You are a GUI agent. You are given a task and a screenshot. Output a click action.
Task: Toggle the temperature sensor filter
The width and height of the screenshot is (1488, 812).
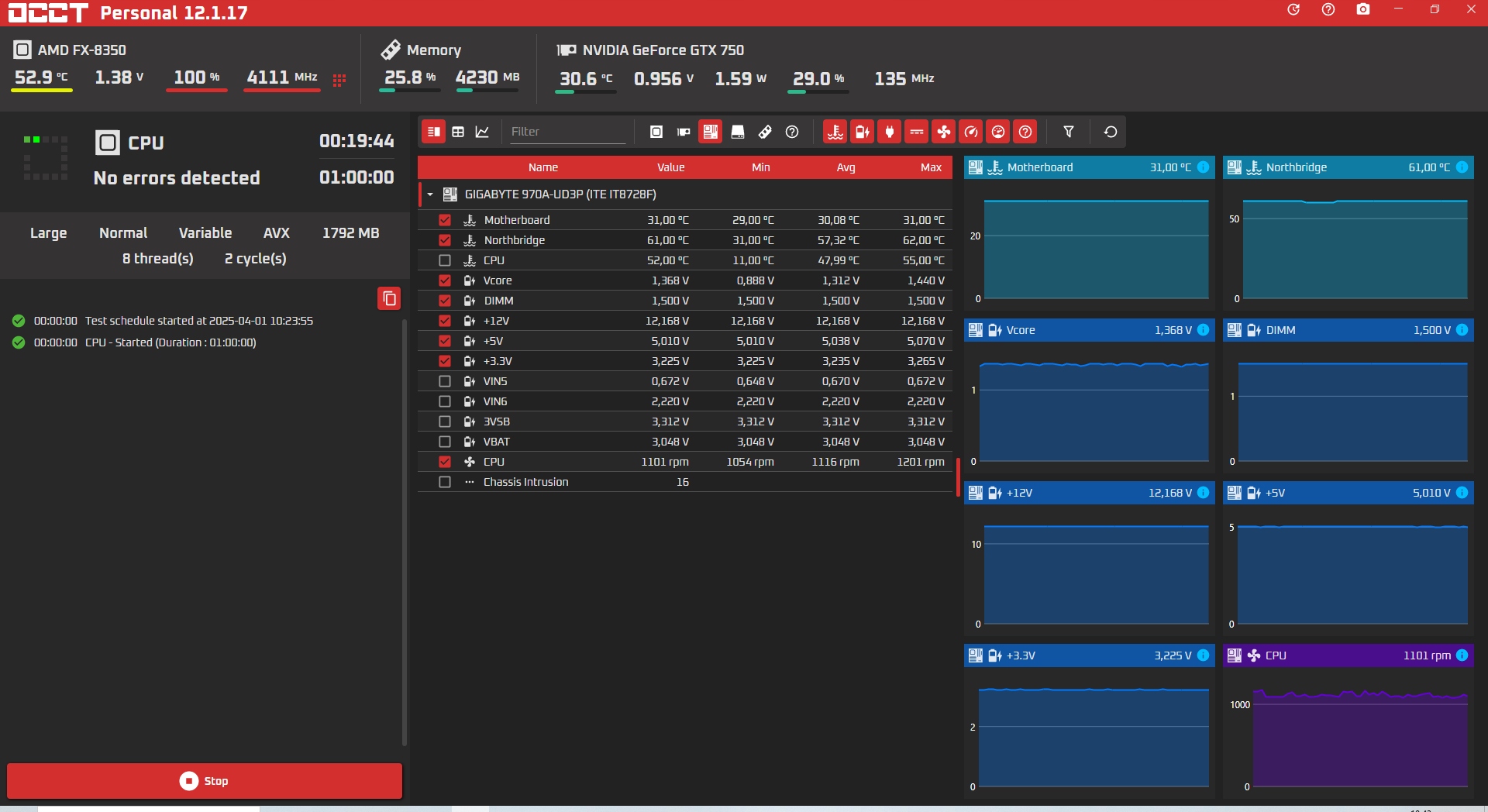tap(835, 132)
